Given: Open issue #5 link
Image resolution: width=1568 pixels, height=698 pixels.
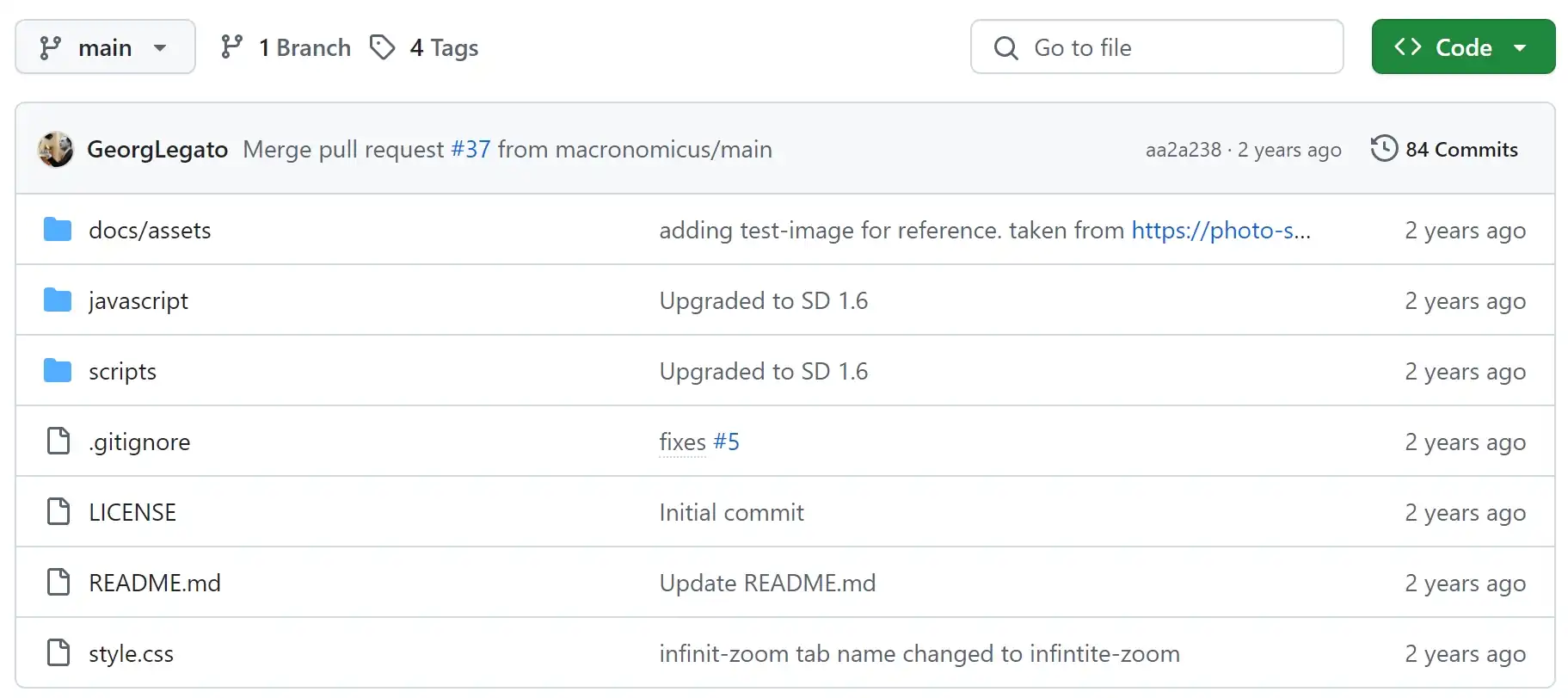Looking at the screenshot, I should [726, 442].
